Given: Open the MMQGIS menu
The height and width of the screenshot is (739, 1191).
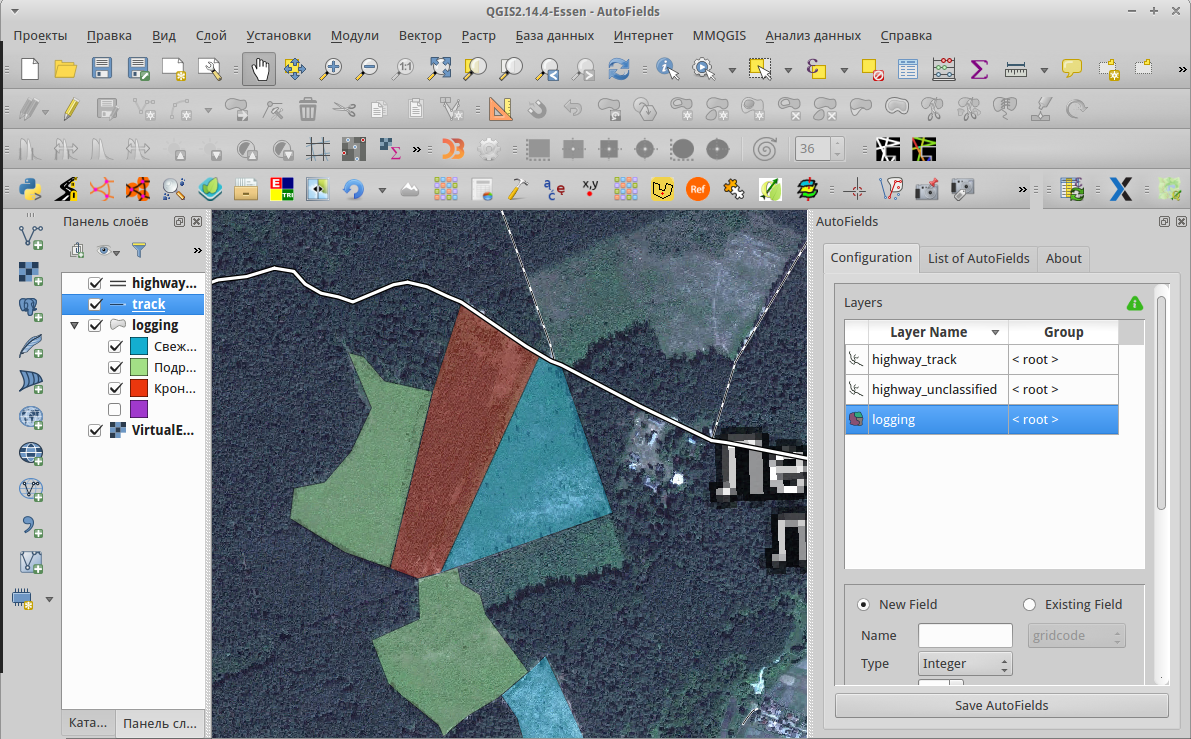Looking at the screenshot, I should [x=719, y=35].
